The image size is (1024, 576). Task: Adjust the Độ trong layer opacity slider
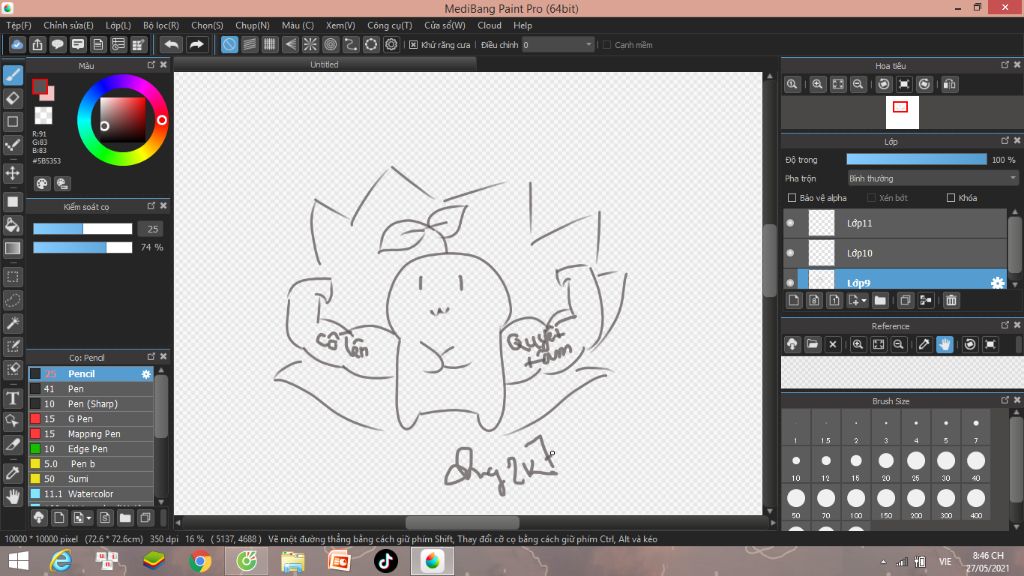tap(916, 159)
